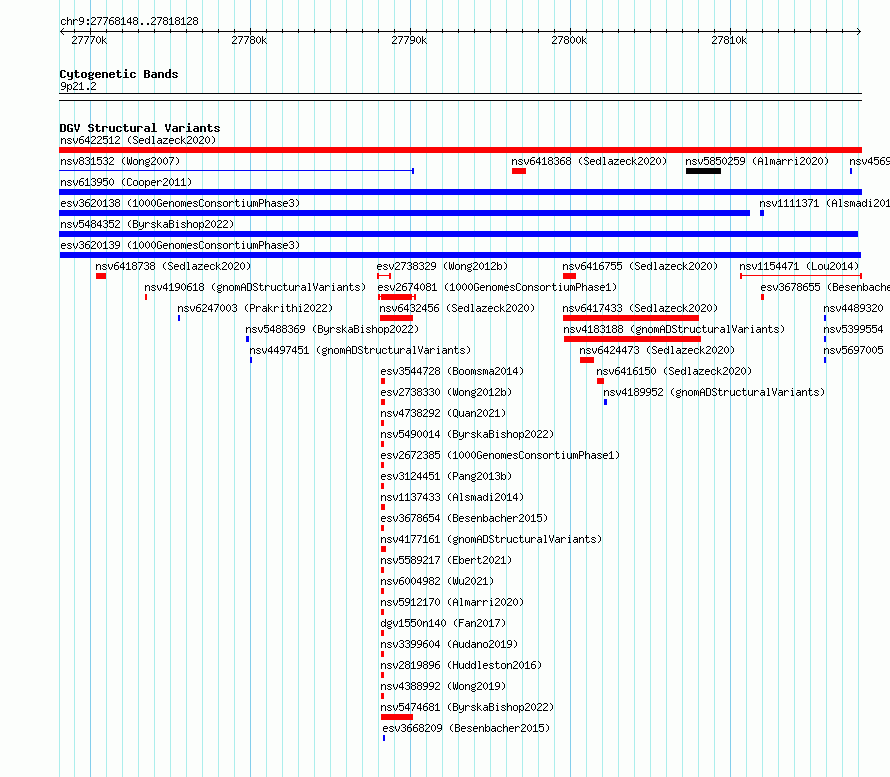Open nsv5474681 (ByrskaBishop2022) label
The image size is (890, 777).
(x=467, y=707)
